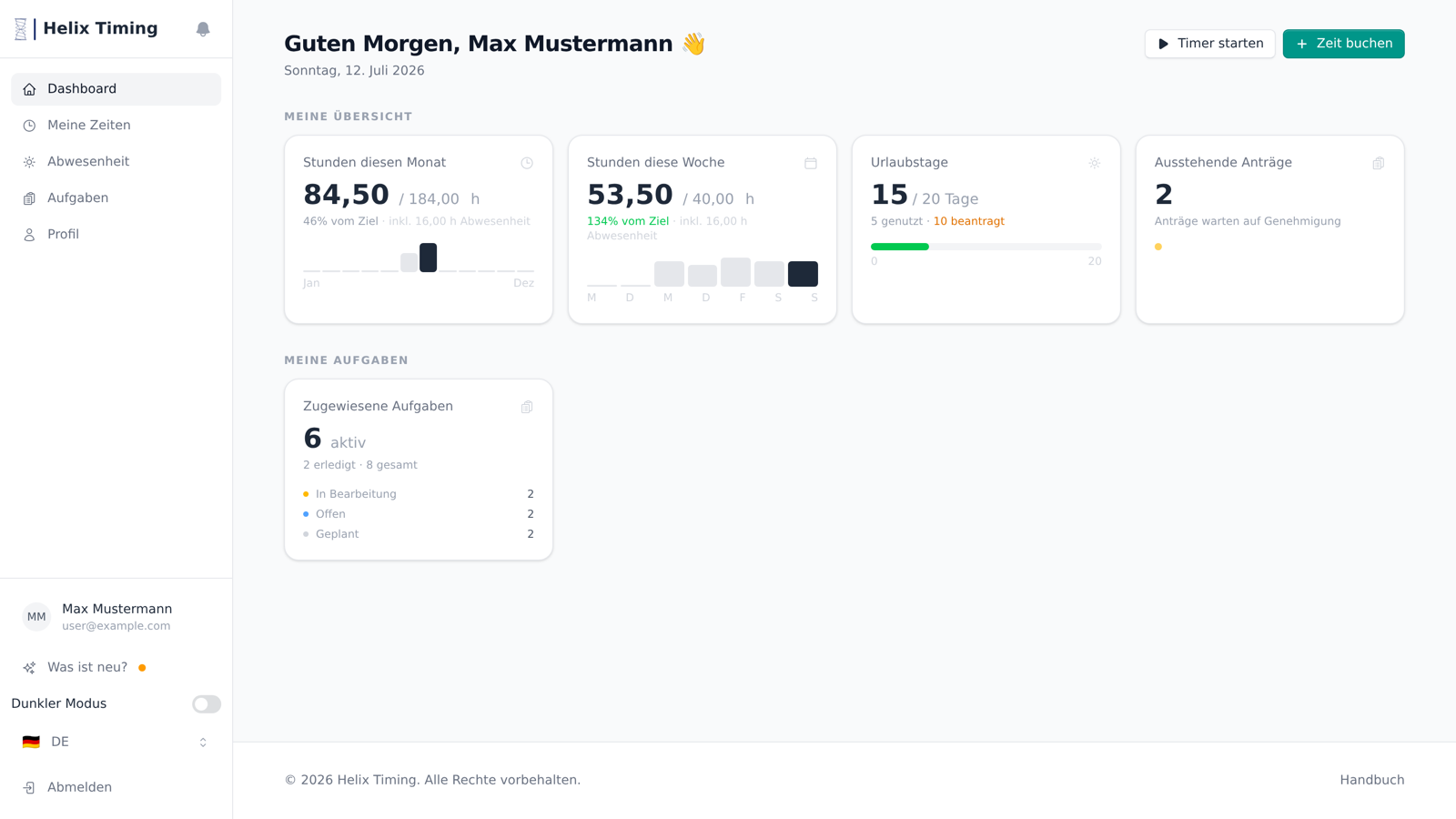Click user@example.com email text
The image size is (1456, 819).
pyautogui.click(x=116, y=626)
